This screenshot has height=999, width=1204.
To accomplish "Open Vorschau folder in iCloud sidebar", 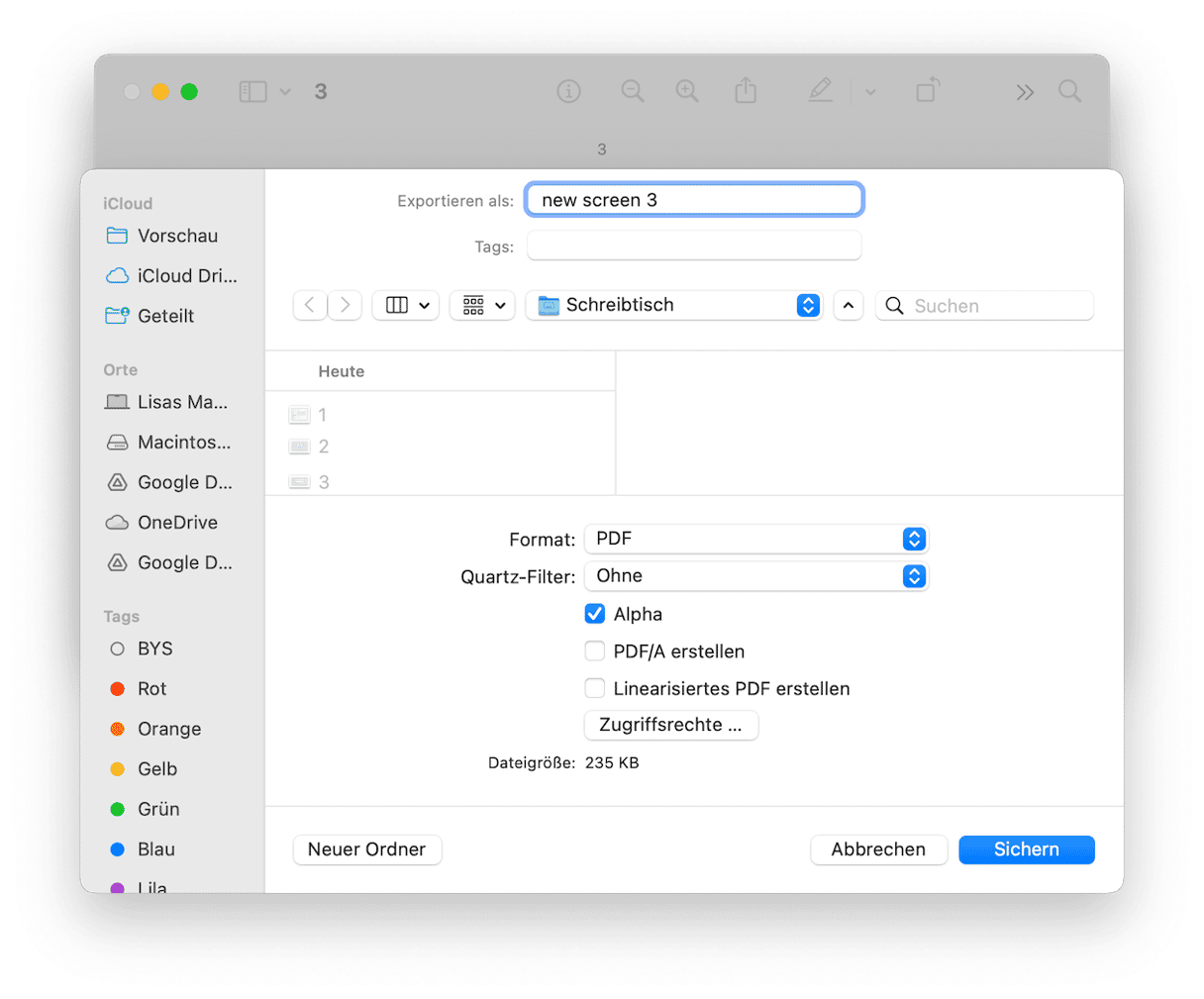I will (162, 236).
